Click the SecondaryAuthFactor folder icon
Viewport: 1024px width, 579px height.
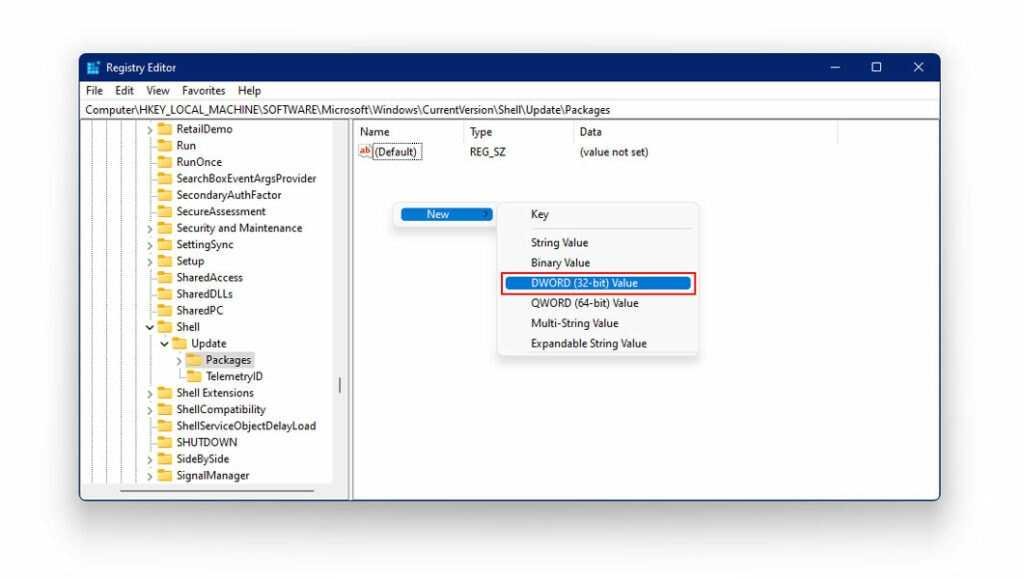pos(165,195)
